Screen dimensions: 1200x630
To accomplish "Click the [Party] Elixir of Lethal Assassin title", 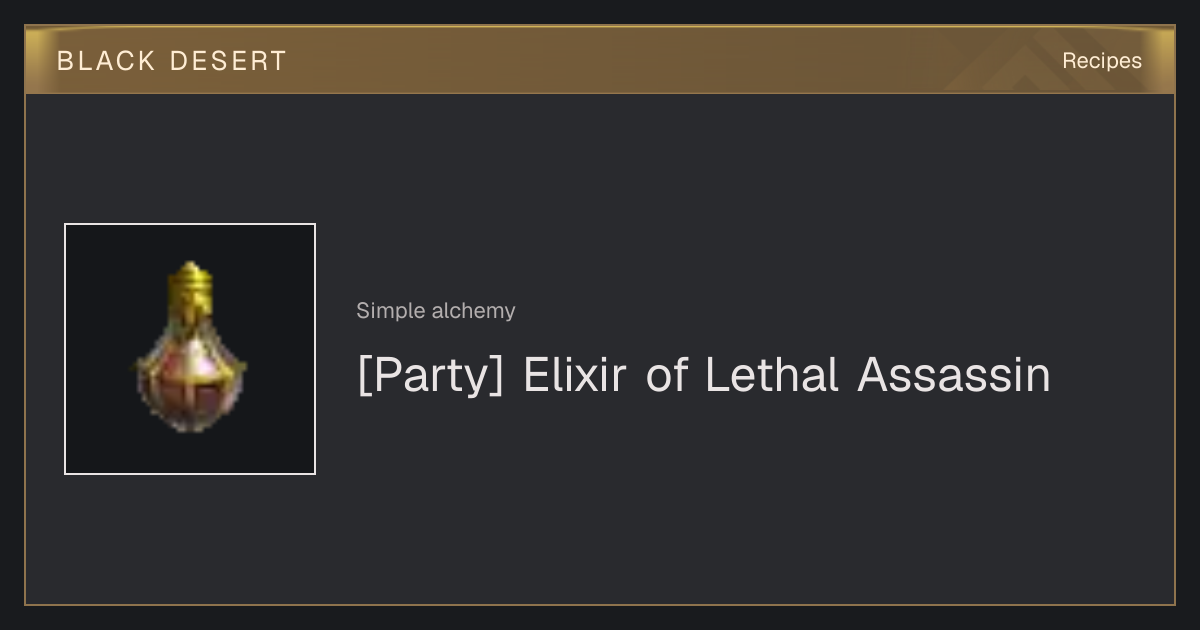I will pyautogui.click(x=704, y=375).
